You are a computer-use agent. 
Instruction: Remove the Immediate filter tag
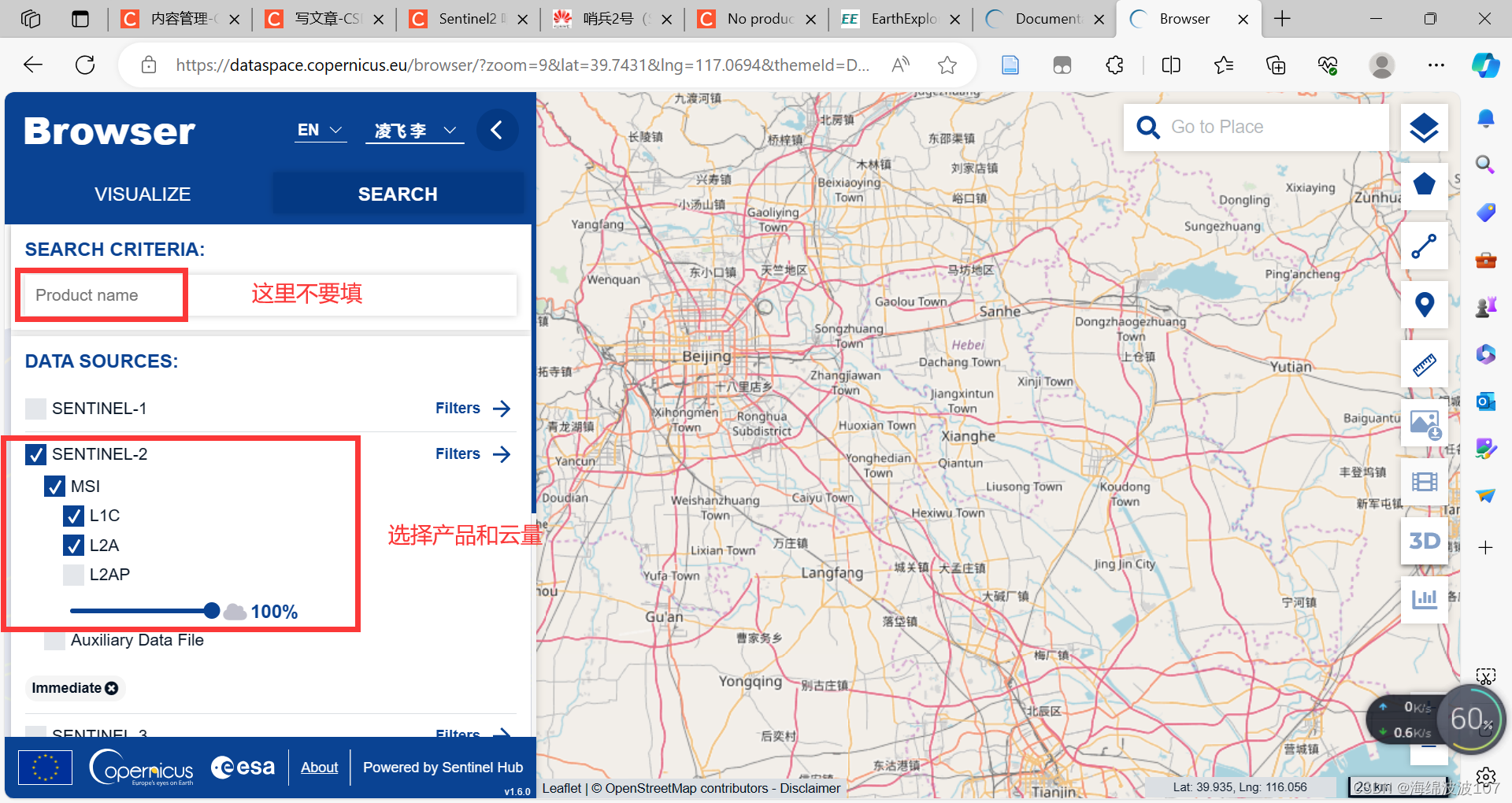pos(112,688)
